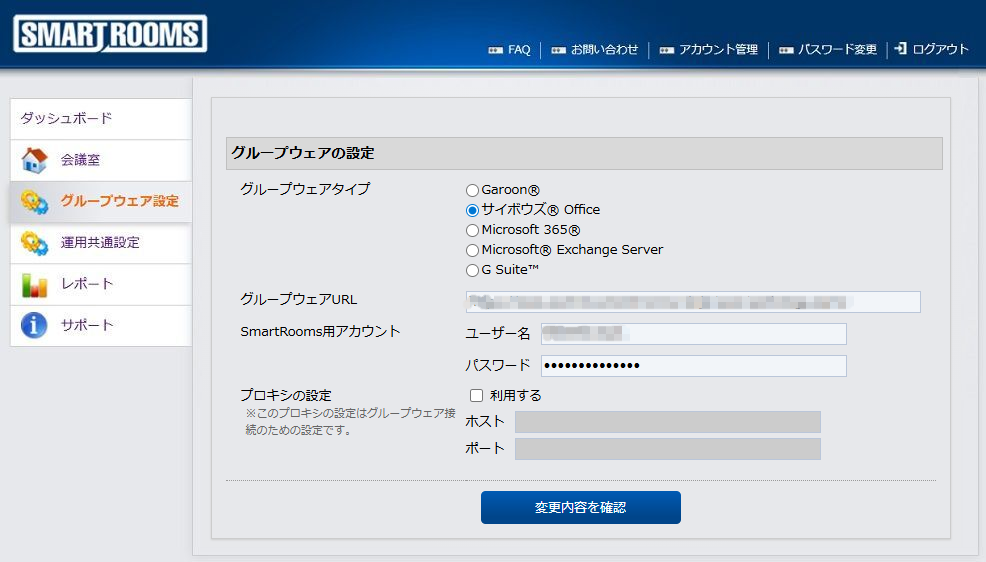This screenshot has width=986, height=562.
Task: Open the レポート sidebar item
Action: (x=101, y=284)
